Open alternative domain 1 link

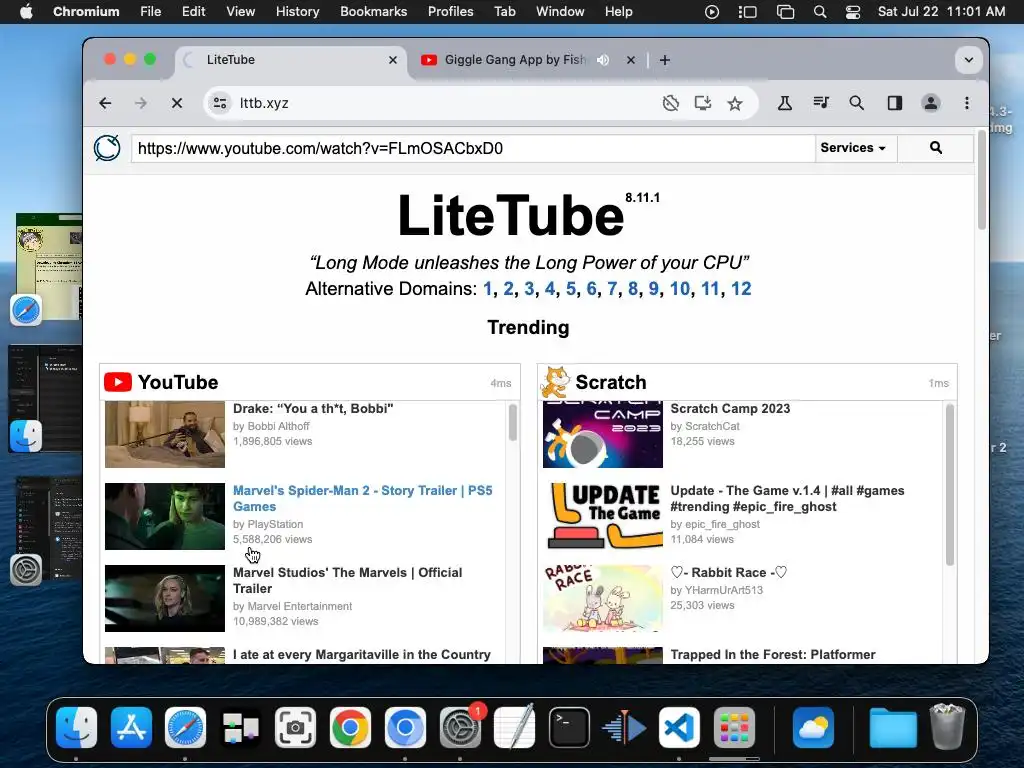point(488,289)
